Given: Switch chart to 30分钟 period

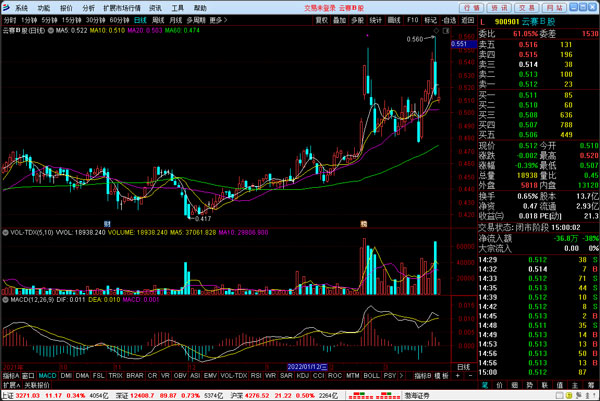Looking at the screenshot, I should pos(95,20).
